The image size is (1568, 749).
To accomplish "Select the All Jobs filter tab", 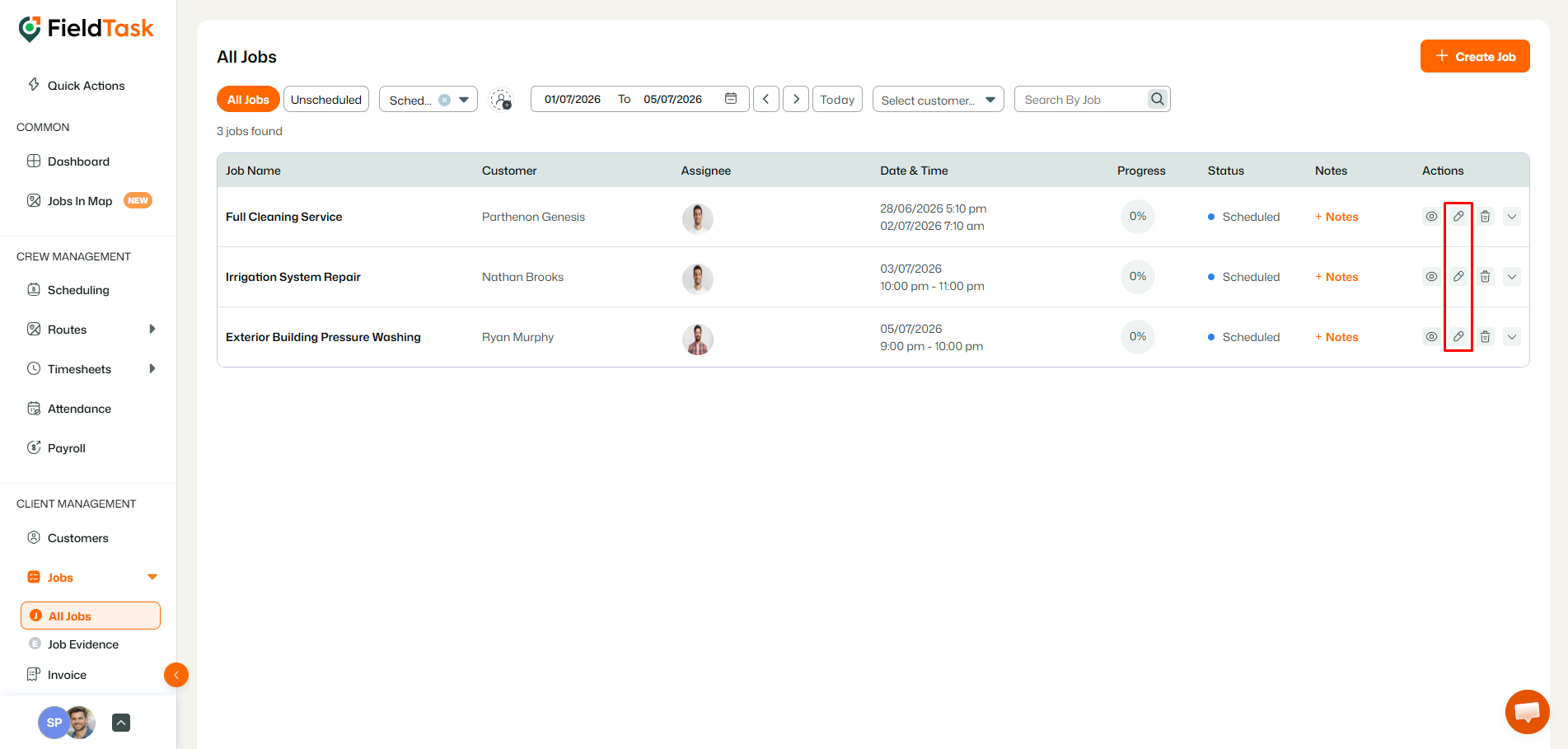I will [248, 99].
